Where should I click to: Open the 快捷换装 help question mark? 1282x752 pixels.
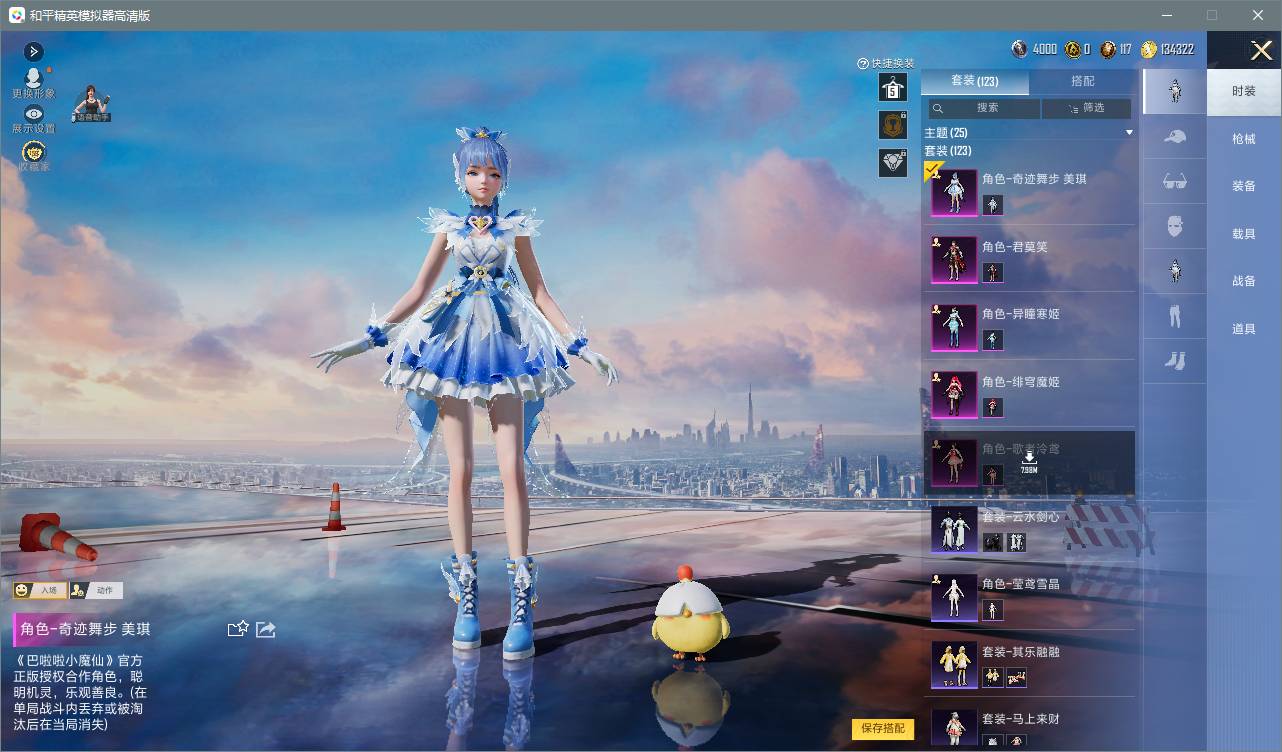click(862, 64)
